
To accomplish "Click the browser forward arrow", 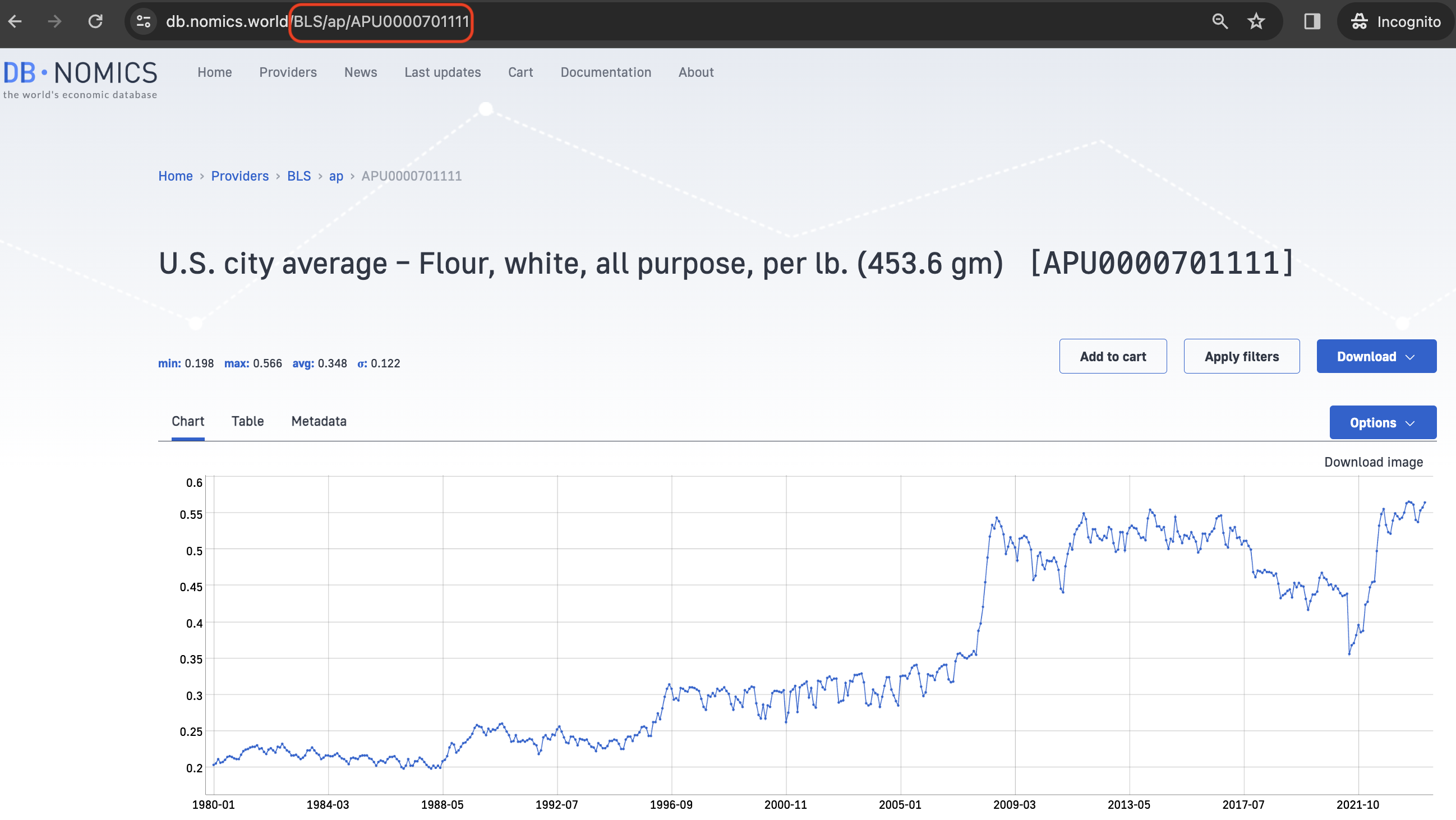I will click(55, 21).
